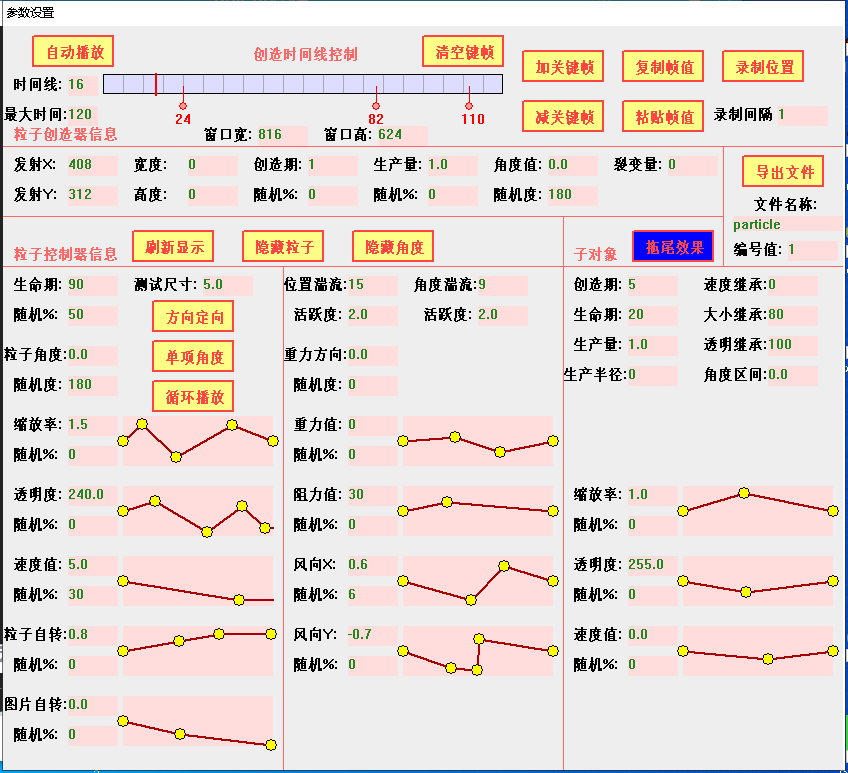Click the 粒子自转 curve graph
The width and height of the screenshot is (848, 773).
click(198, 651)
